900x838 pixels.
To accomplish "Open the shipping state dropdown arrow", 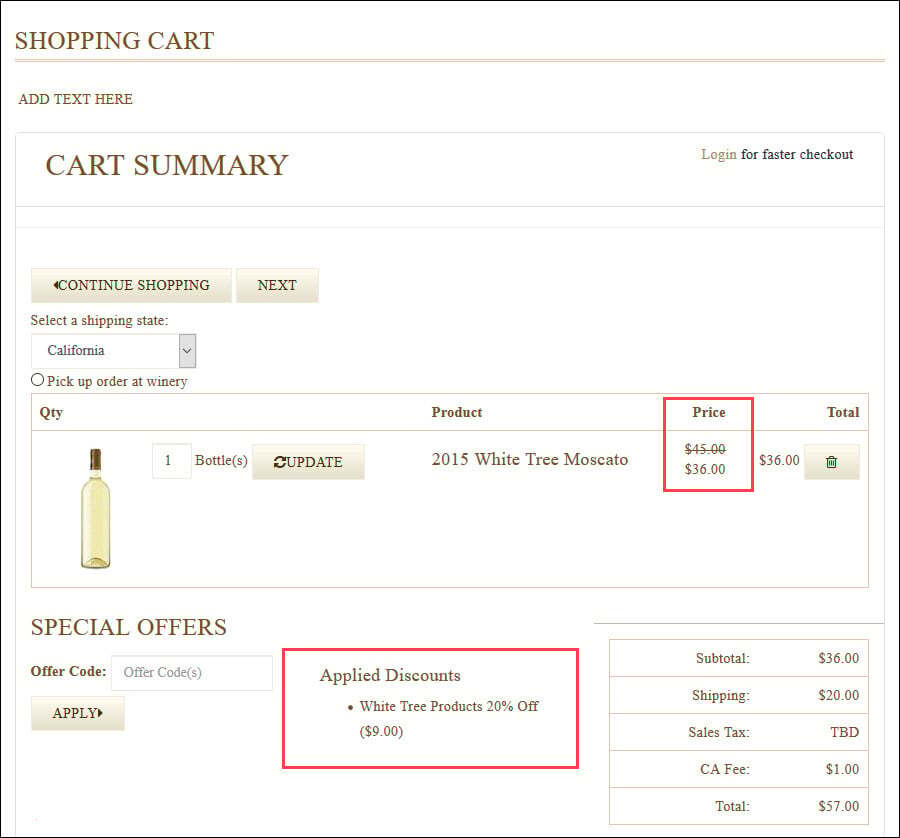I will tap(187, 351).
